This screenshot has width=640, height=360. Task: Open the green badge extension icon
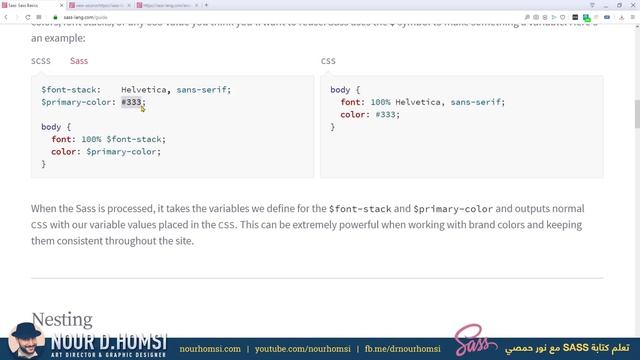point(587,18)
